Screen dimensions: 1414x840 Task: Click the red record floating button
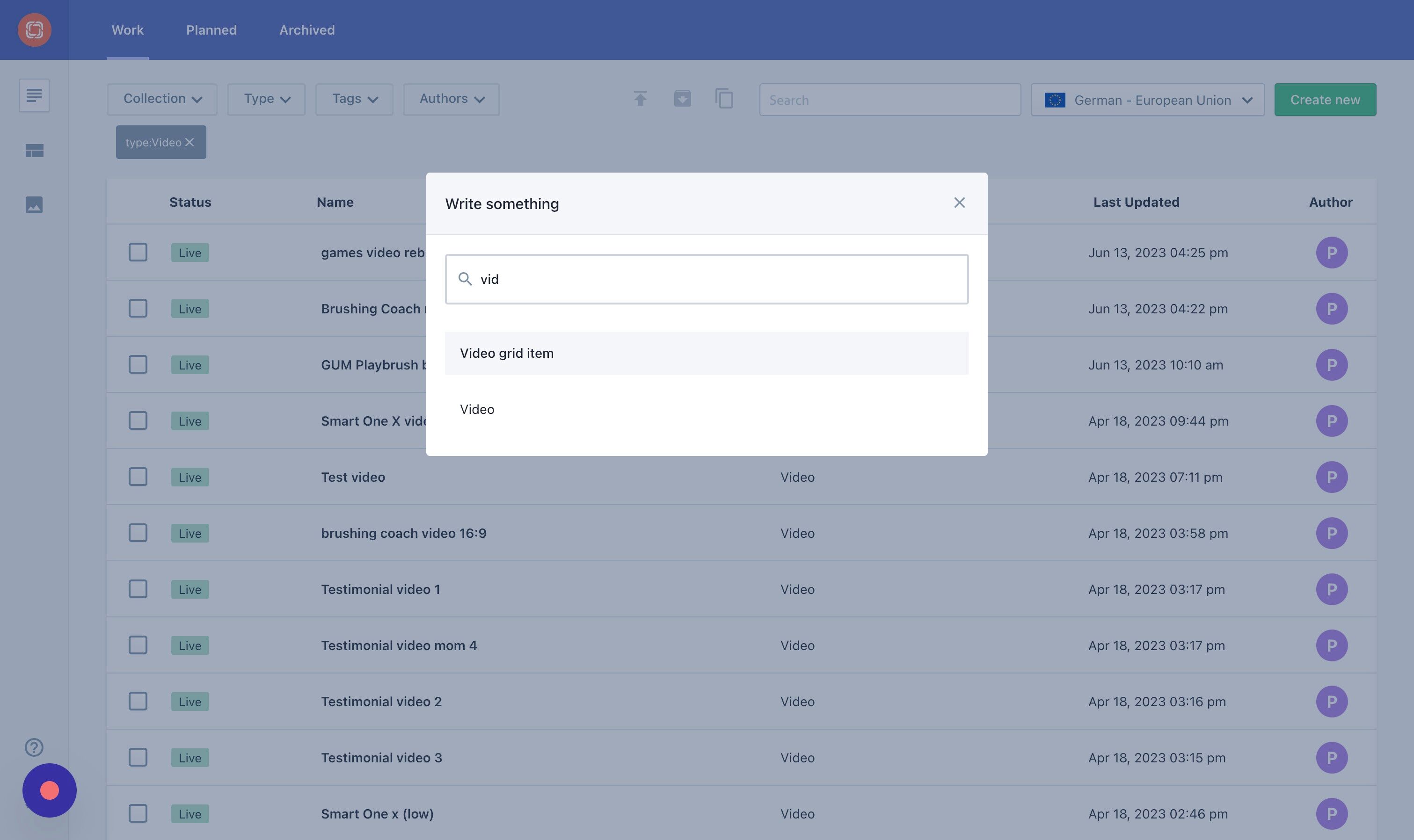click(x=49, y=790)
